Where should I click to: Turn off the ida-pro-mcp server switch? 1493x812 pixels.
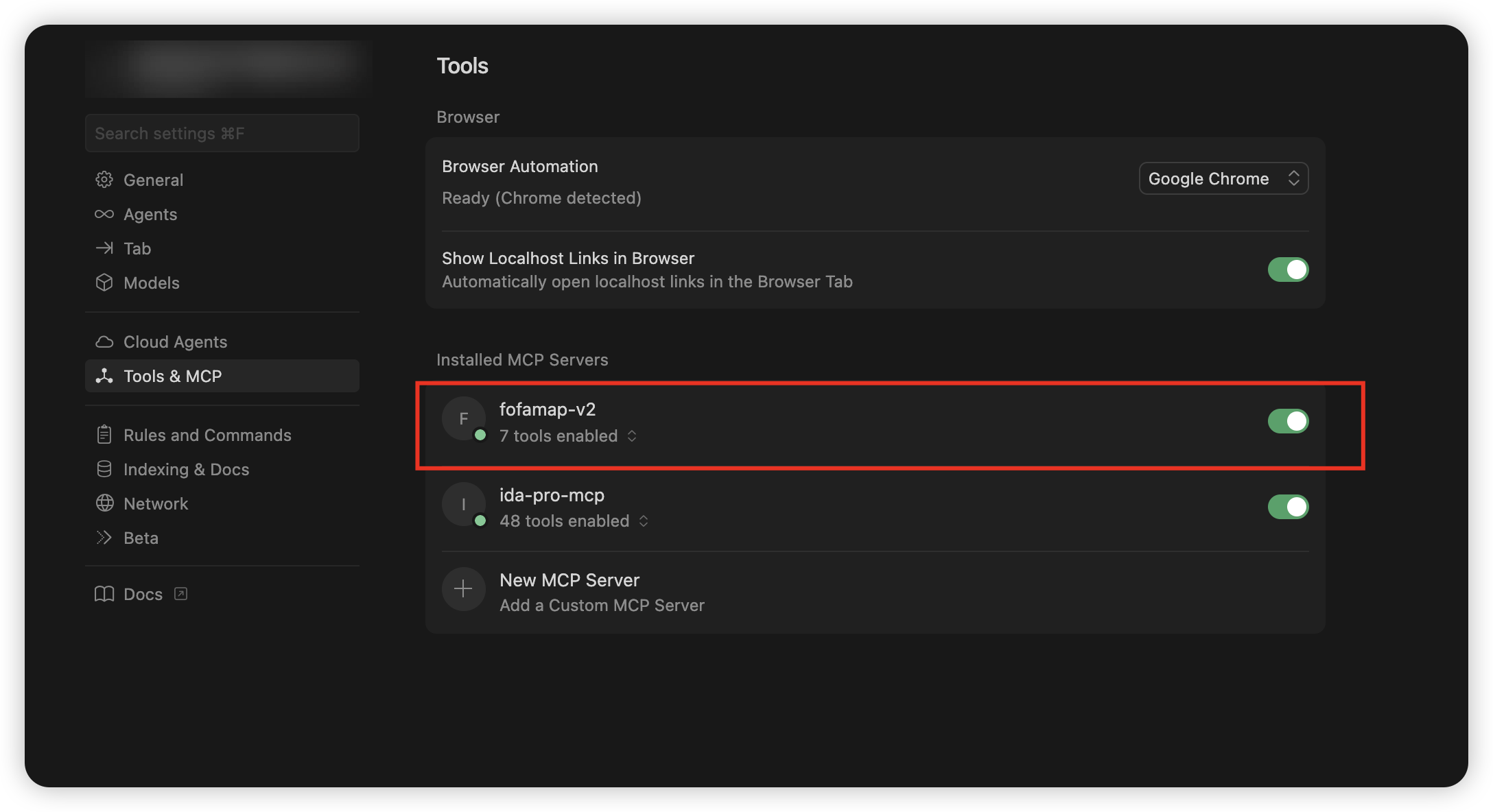click(x=1287, y=507)
